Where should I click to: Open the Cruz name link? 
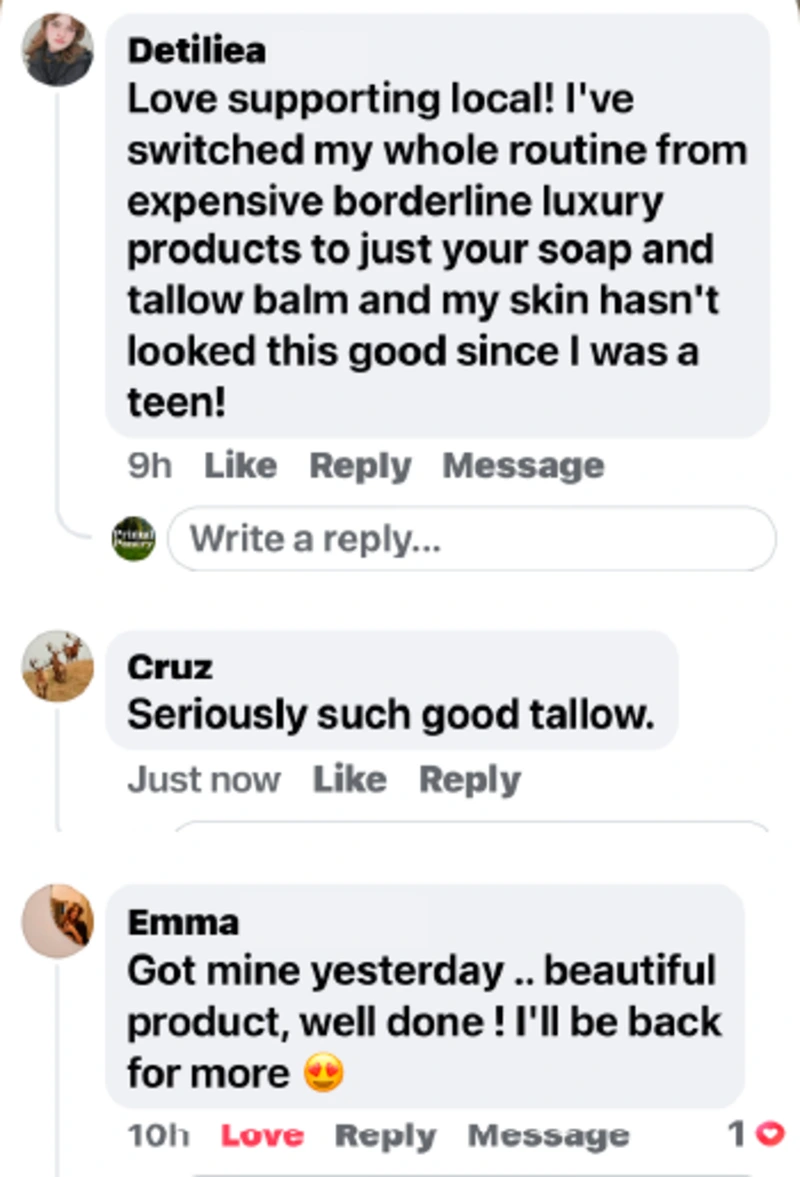coord(170,667)
